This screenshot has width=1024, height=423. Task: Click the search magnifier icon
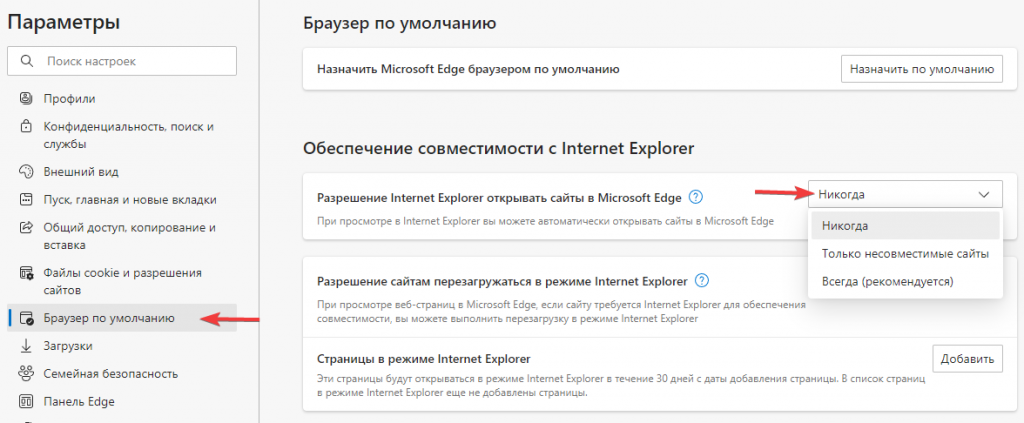coord(27,61)
